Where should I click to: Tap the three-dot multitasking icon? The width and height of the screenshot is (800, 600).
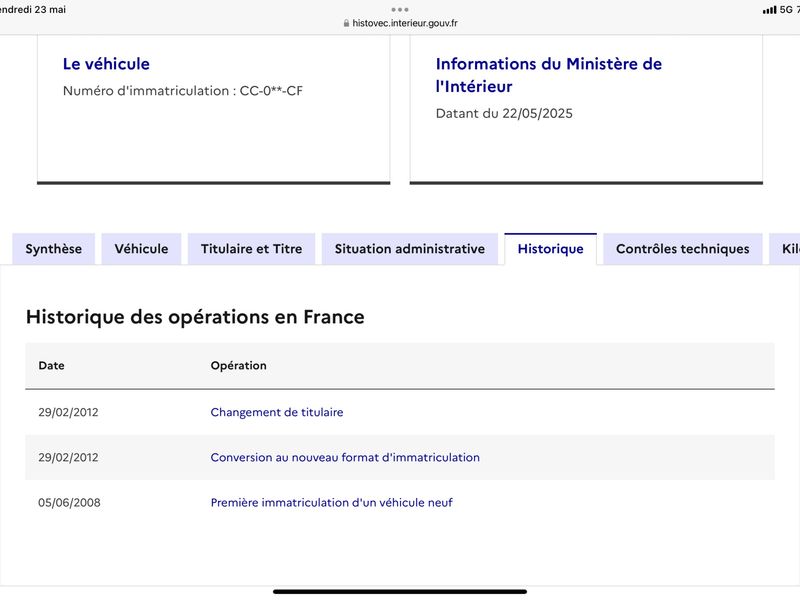[x=400, y=9]
